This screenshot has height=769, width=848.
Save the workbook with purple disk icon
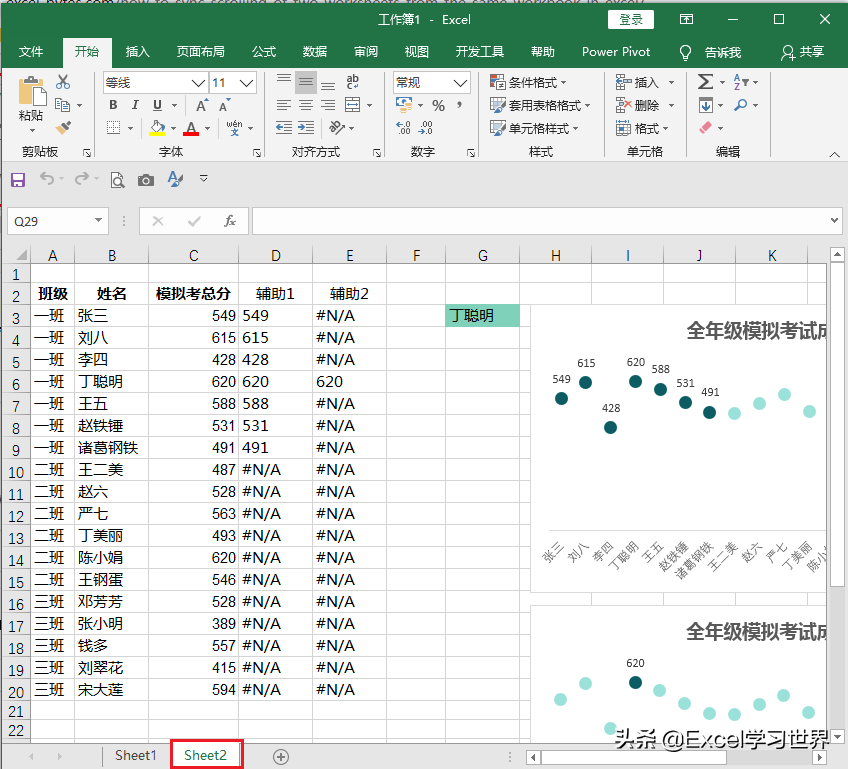tap(18, 179)
